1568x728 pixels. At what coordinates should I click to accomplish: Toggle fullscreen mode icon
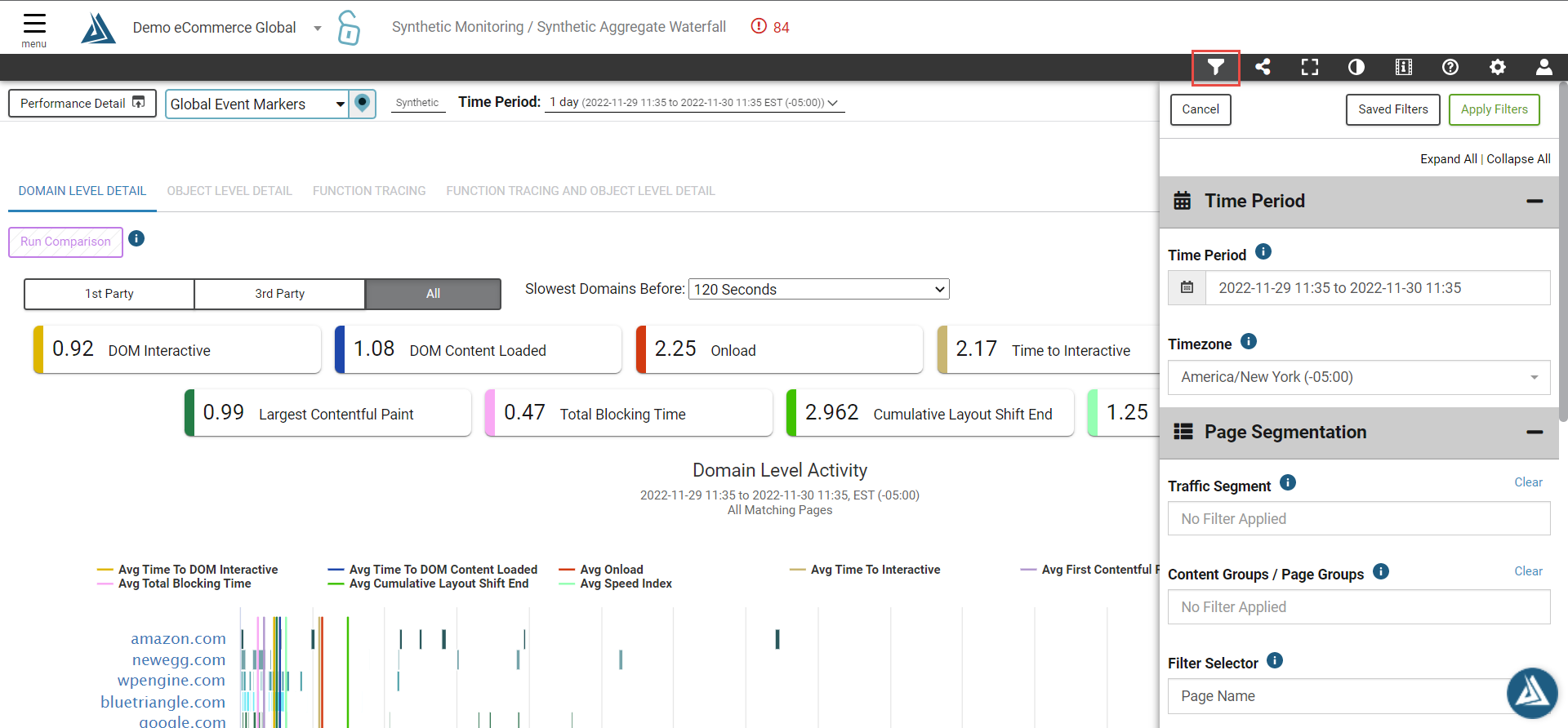(x=1310, y=67)
